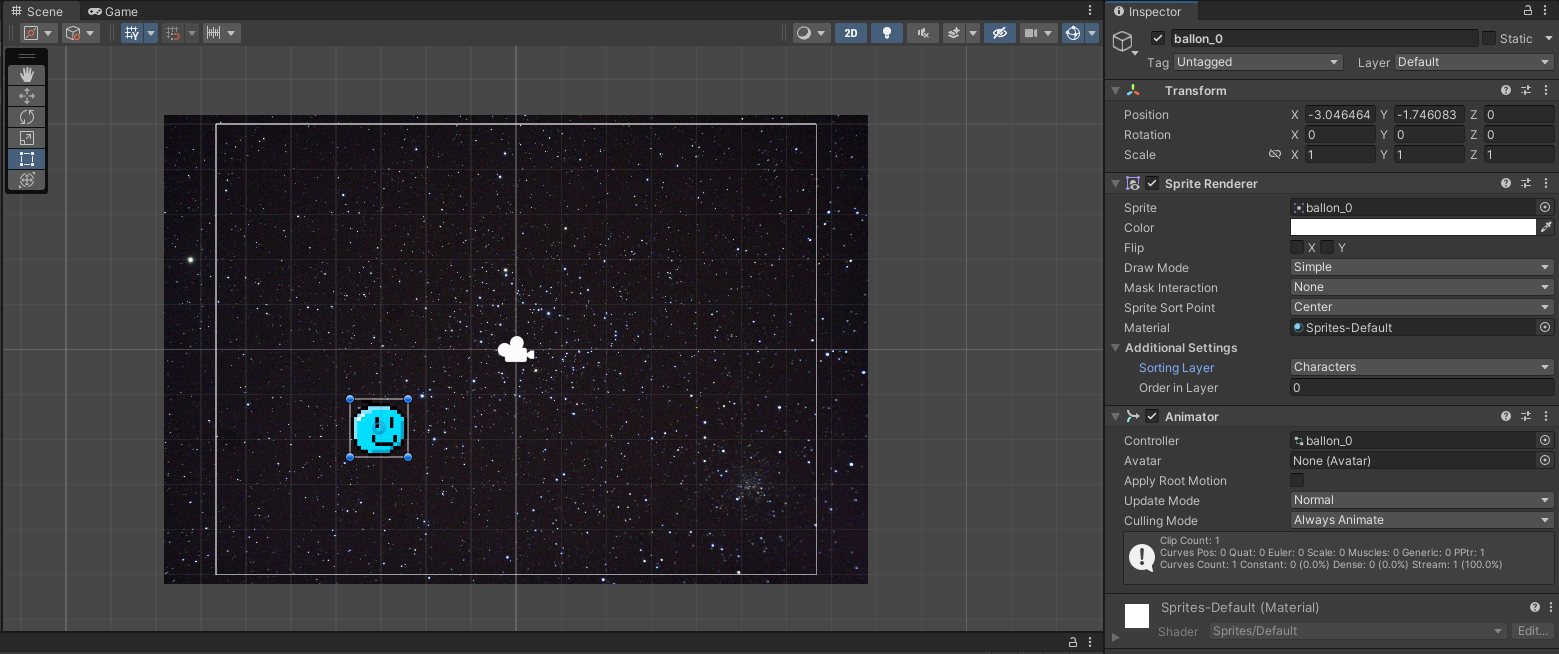Open object picker for Material field
1559x654 pixels.
pyautogui.click(x=1545, y=327)
